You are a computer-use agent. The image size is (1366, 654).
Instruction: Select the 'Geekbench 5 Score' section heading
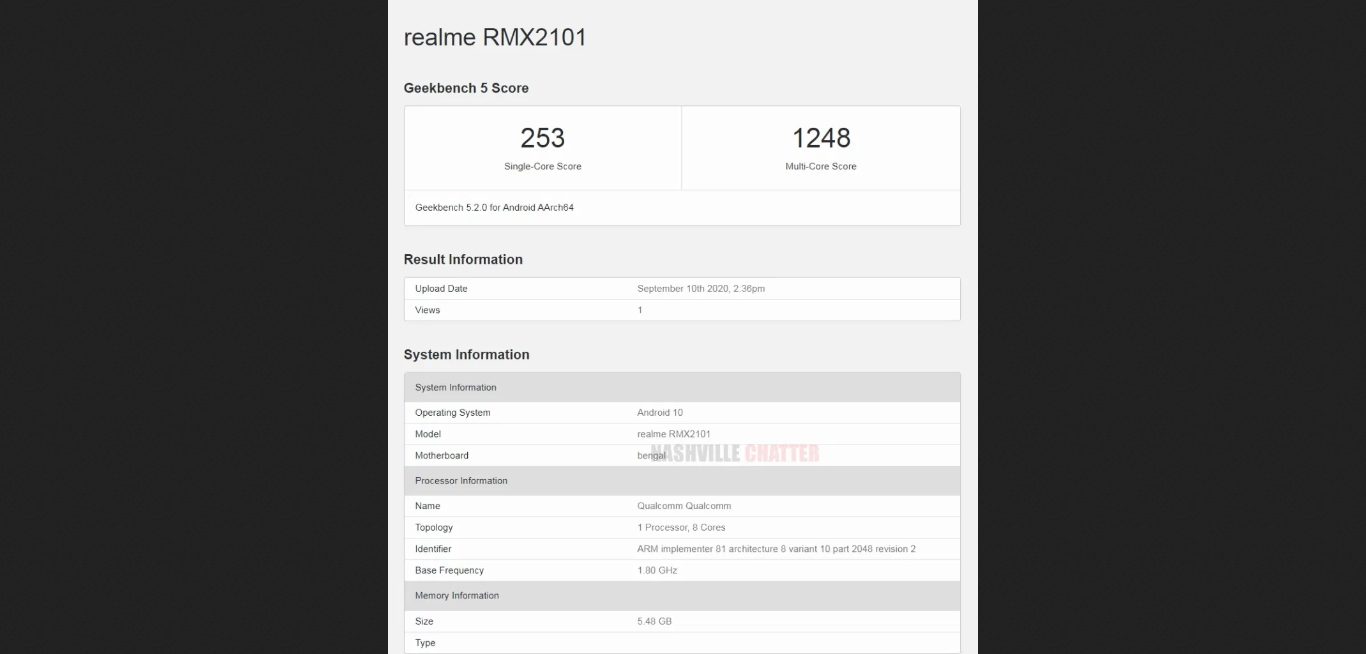click(466, 88)
